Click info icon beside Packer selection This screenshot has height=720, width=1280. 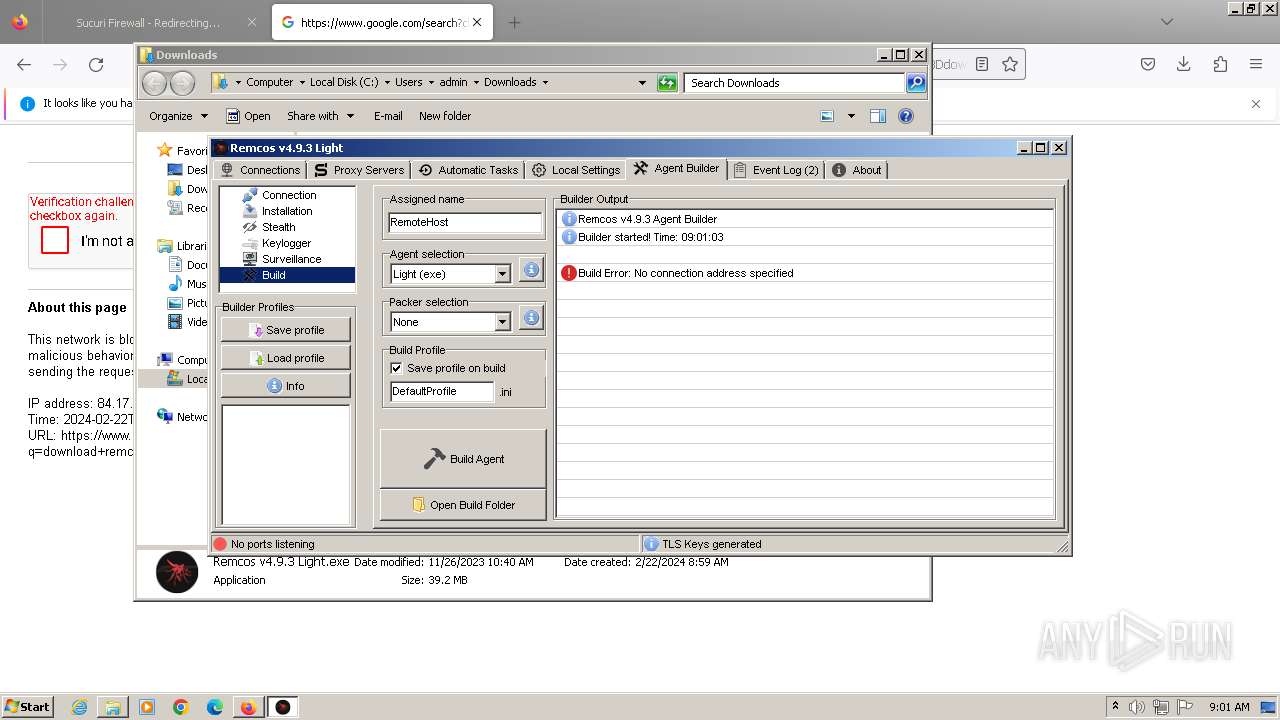(531, 318)
